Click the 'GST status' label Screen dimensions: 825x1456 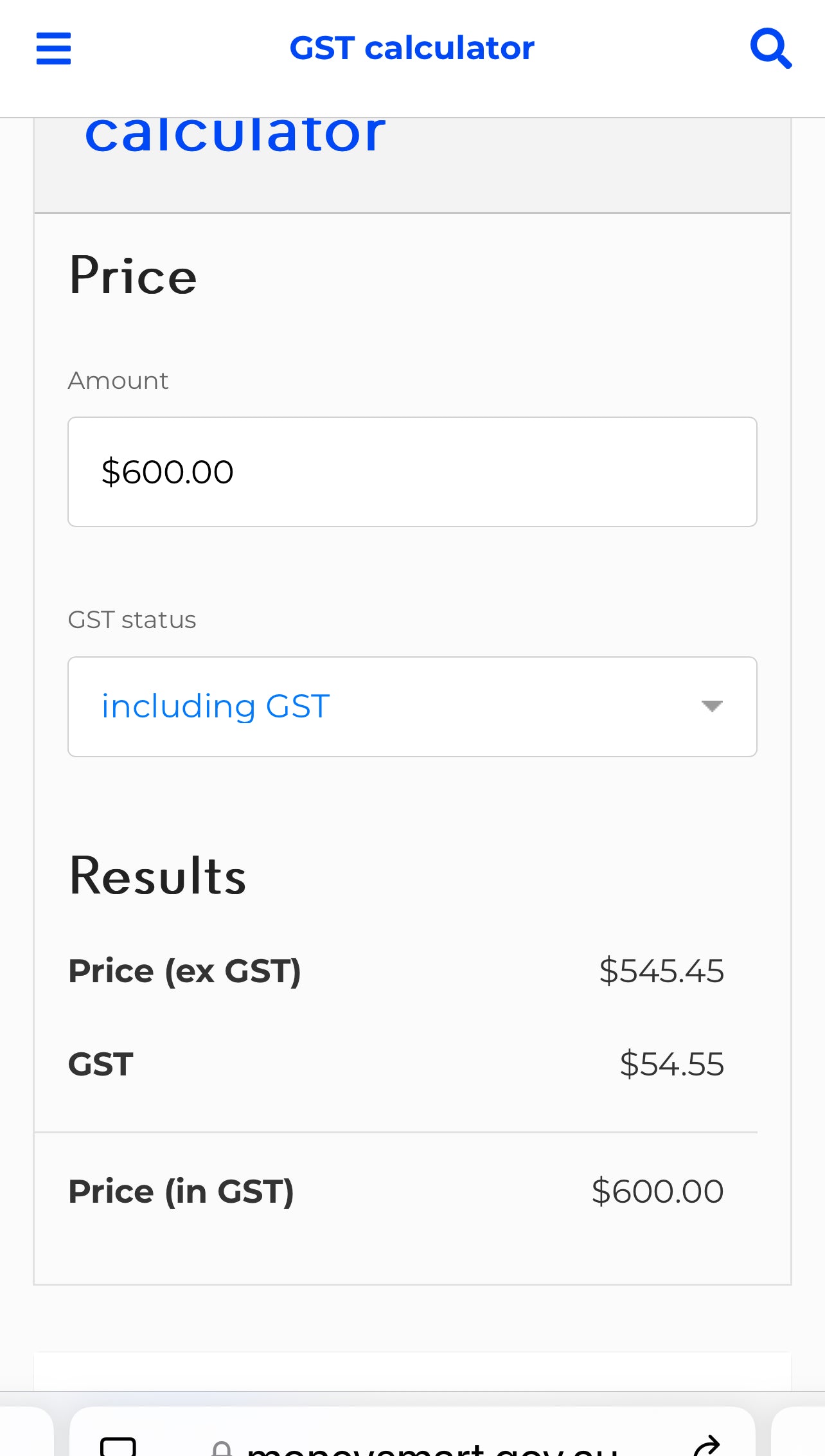point(132,620)
